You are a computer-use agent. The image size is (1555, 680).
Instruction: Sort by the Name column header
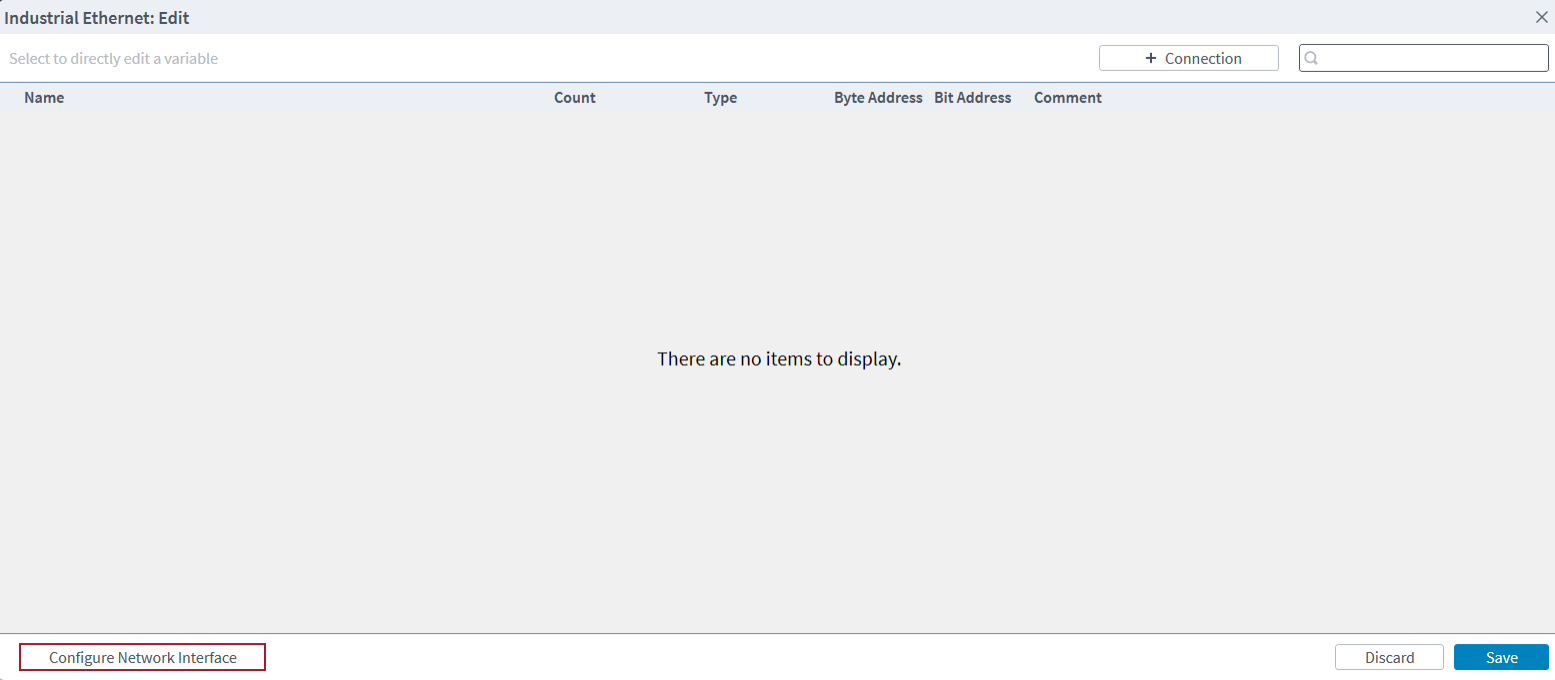[x=44, y=98]
